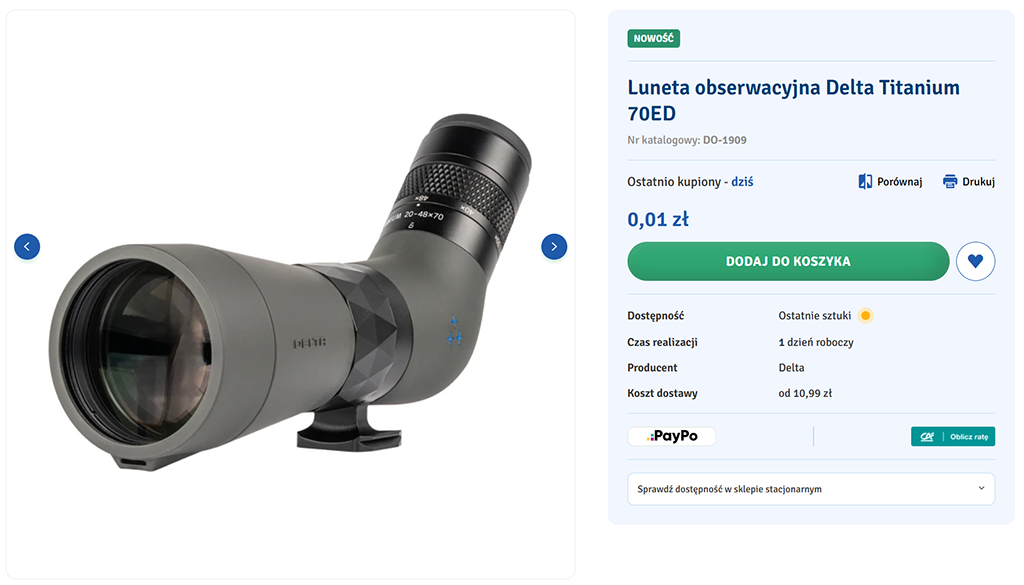Go to the next product image
1024x585 pixels.
coord(554,246)
